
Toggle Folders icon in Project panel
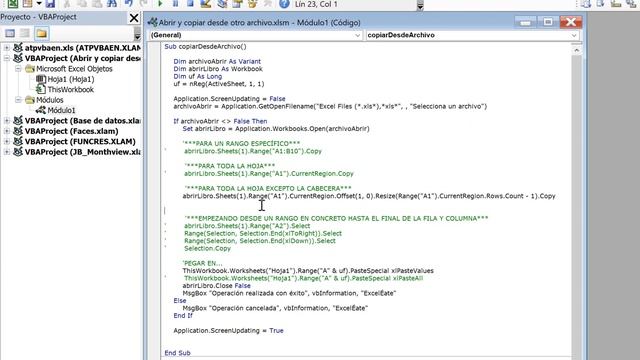pos(41,33)
